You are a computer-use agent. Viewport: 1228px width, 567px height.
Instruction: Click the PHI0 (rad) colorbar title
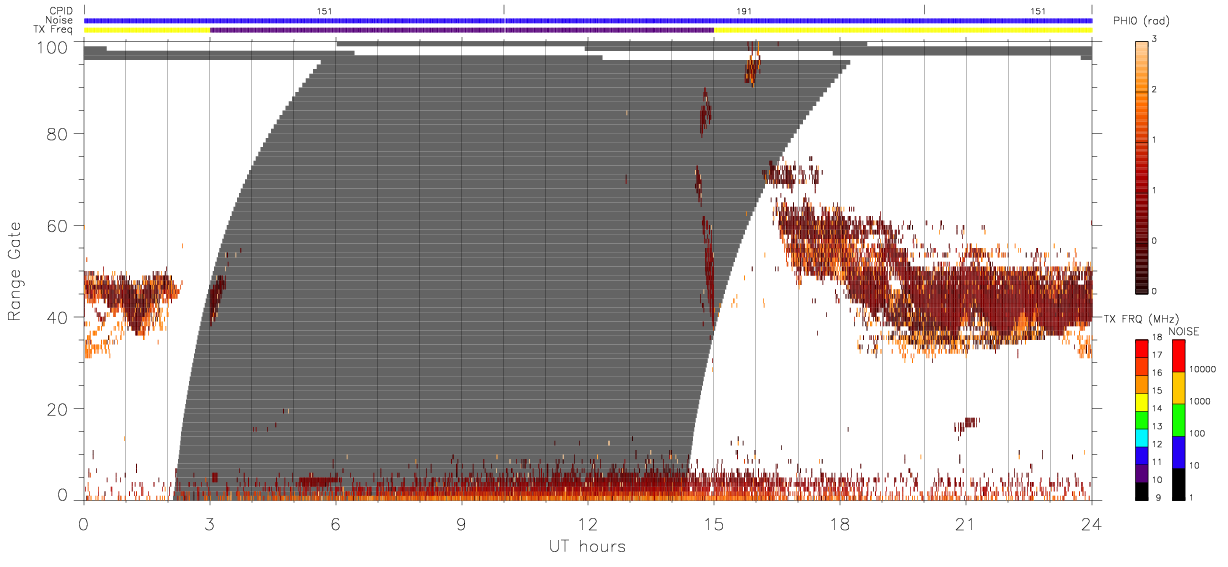(x=1143, y=21)
